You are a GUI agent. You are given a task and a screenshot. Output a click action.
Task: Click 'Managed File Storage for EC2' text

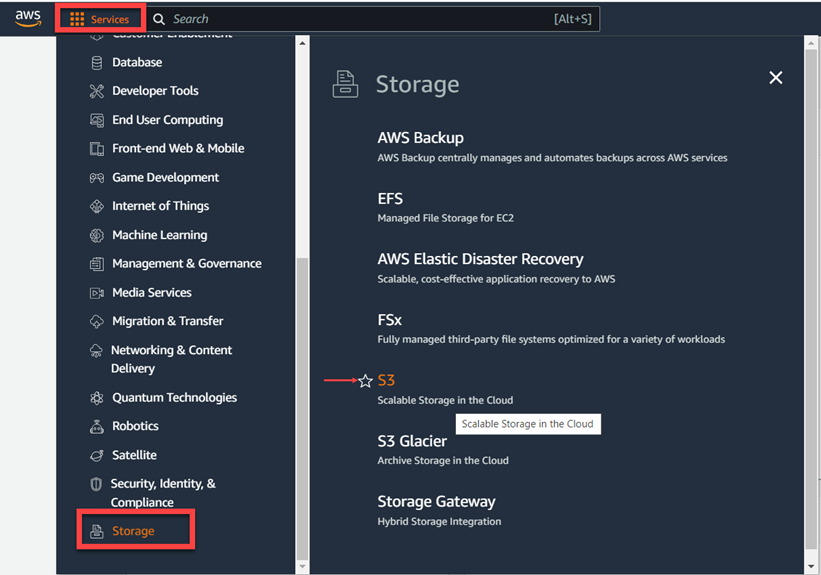click(446, 218)
